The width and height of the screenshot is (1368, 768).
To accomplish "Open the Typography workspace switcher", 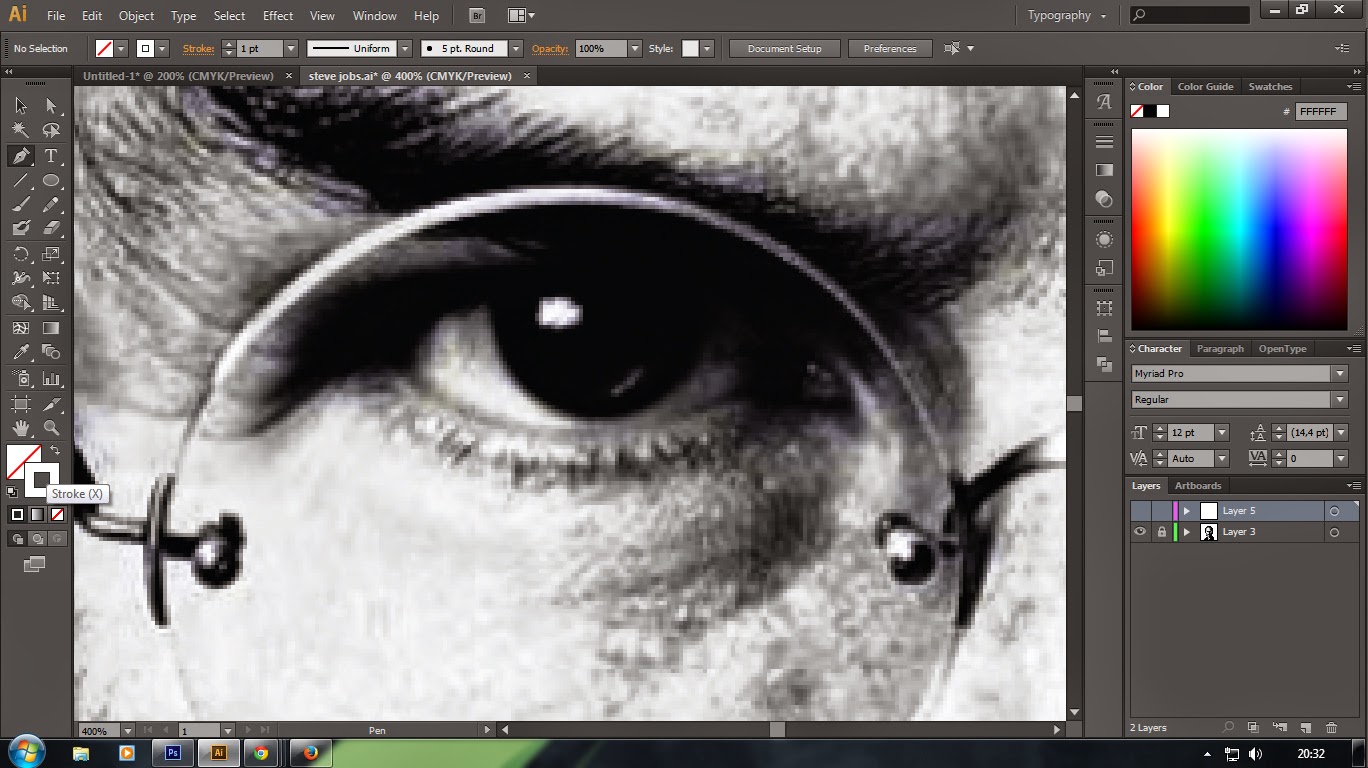I will click(x=1067, y=15).
